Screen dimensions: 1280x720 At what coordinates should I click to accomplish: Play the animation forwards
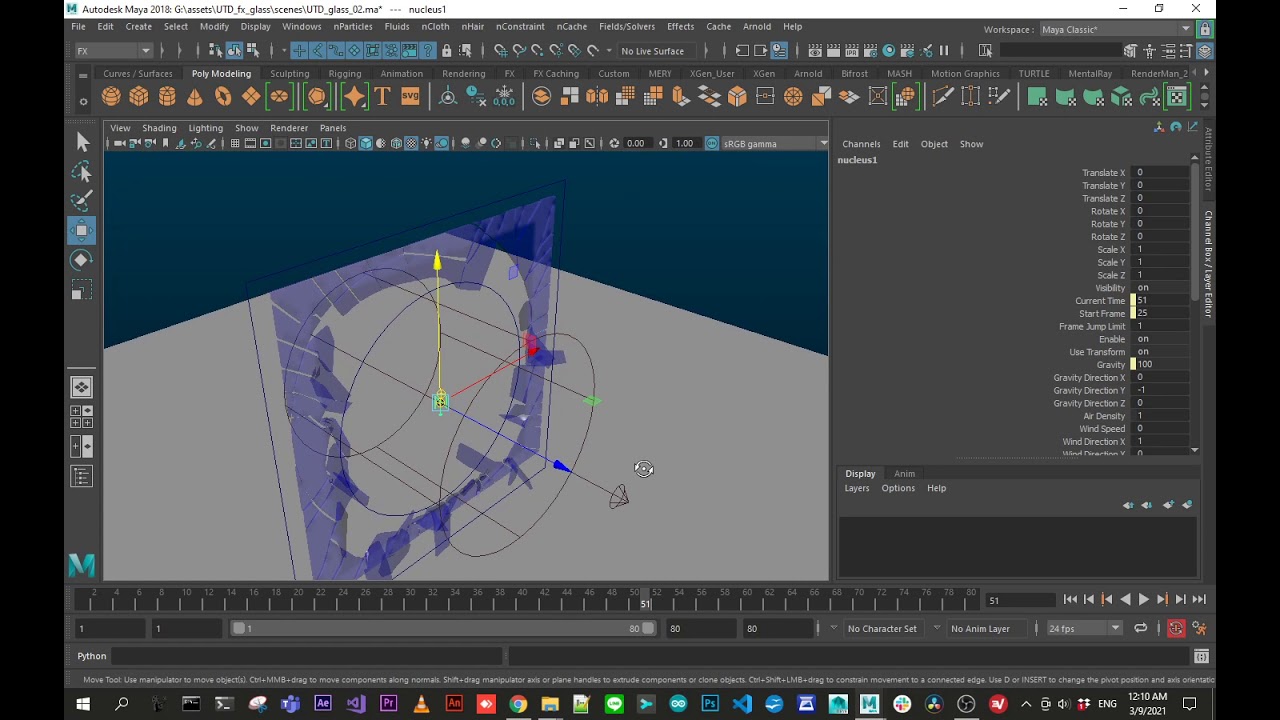1144,600
